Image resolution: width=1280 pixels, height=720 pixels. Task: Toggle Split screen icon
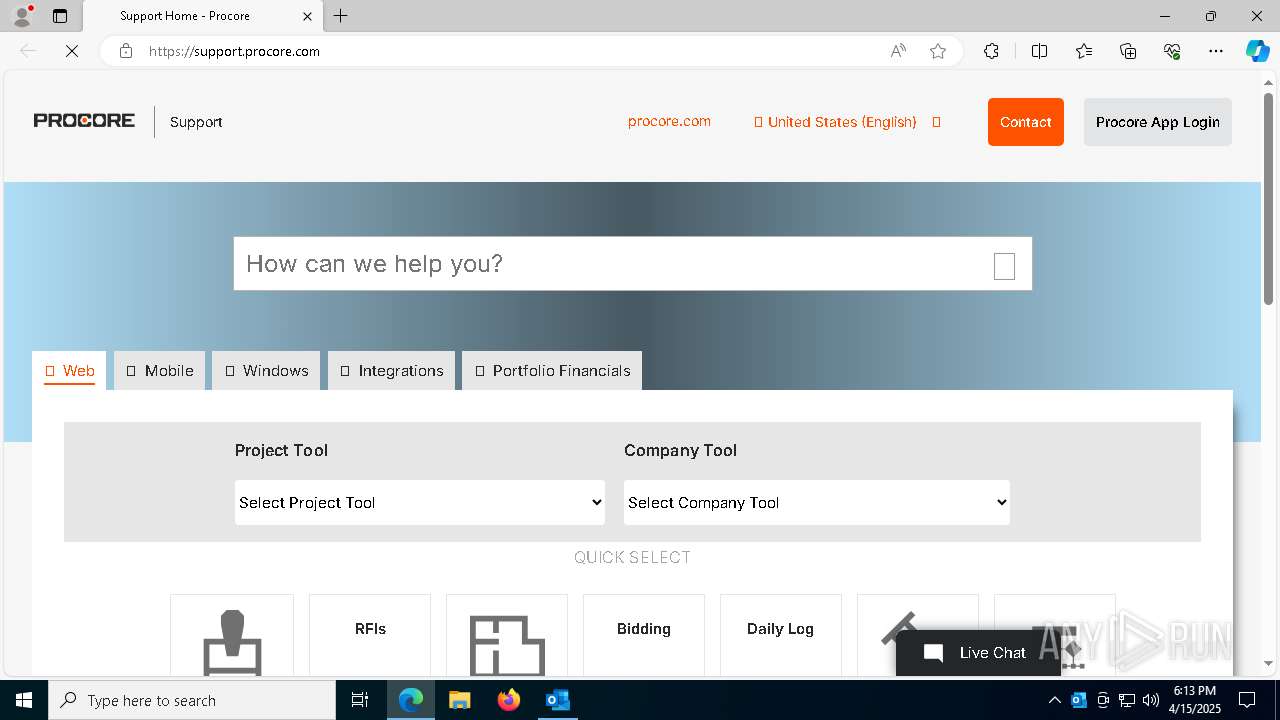tap(1039, 51)
